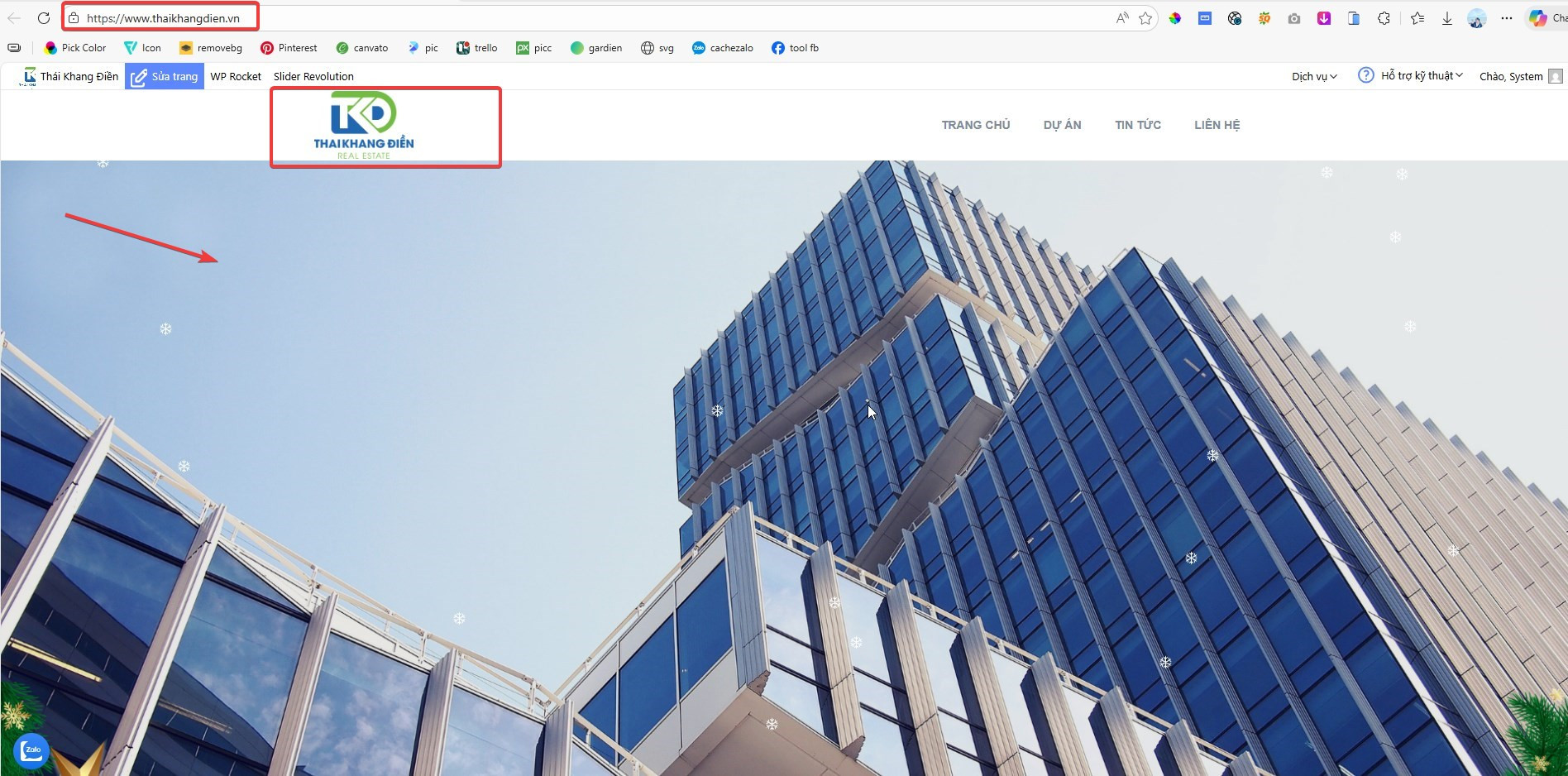This screenshot has width=1568, height=776.
Task: Open the orange SQ extension
Action: 1264,18
